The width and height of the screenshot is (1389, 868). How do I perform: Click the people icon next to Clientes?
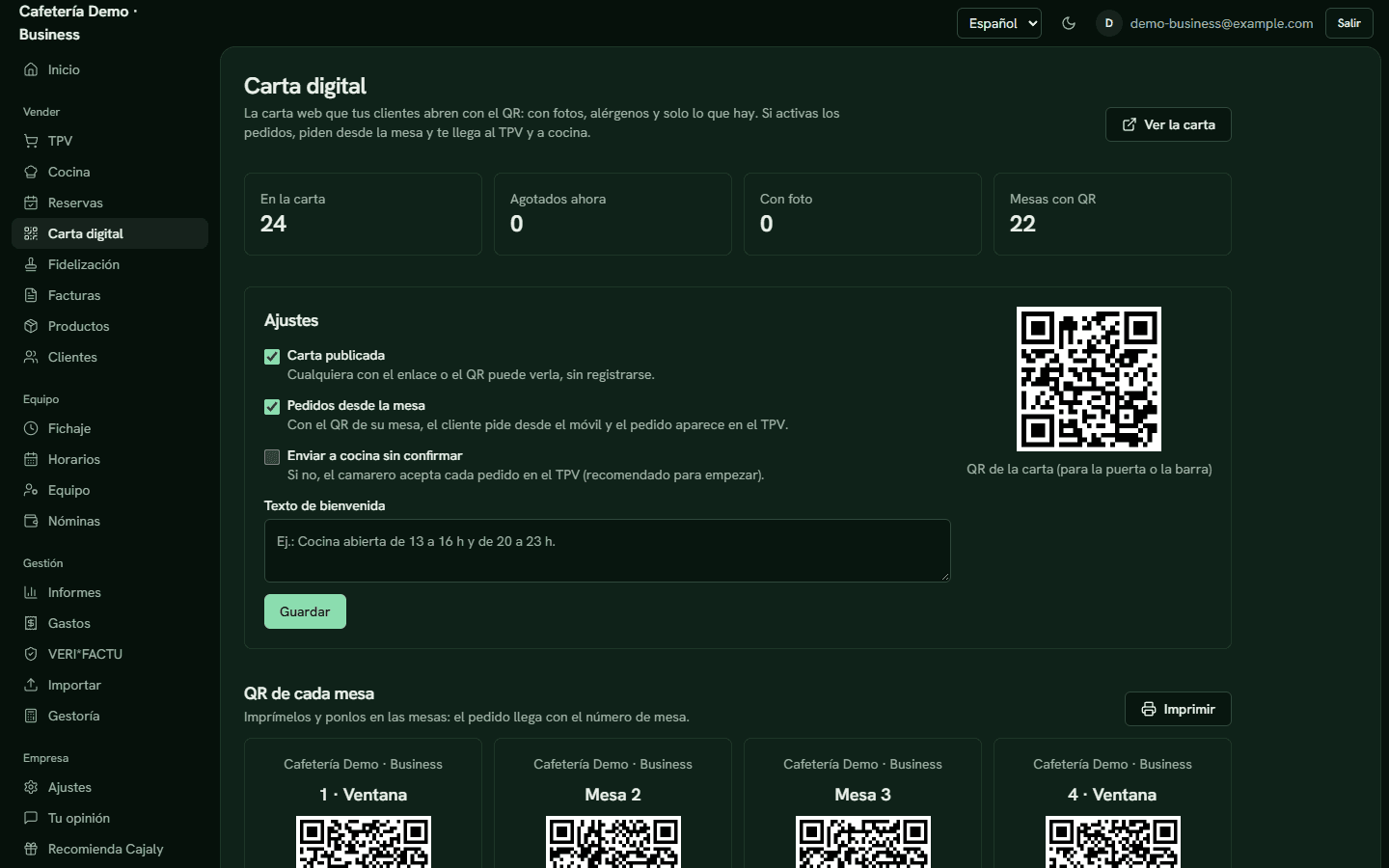(31, 357)
